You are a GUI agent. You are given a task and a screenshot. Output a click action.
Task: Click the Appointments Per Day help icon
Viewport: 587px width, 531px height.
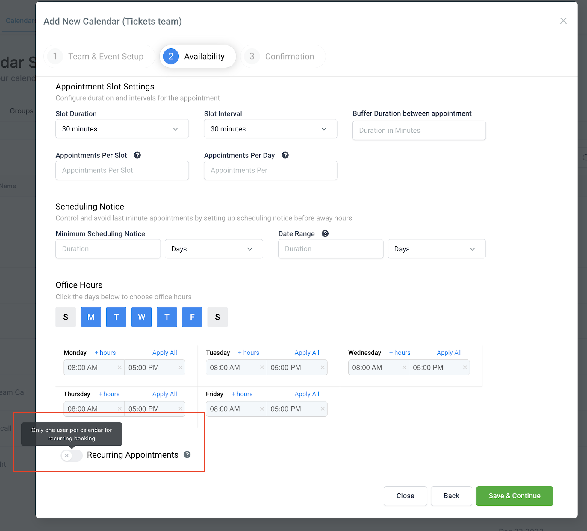coord(285,155)
